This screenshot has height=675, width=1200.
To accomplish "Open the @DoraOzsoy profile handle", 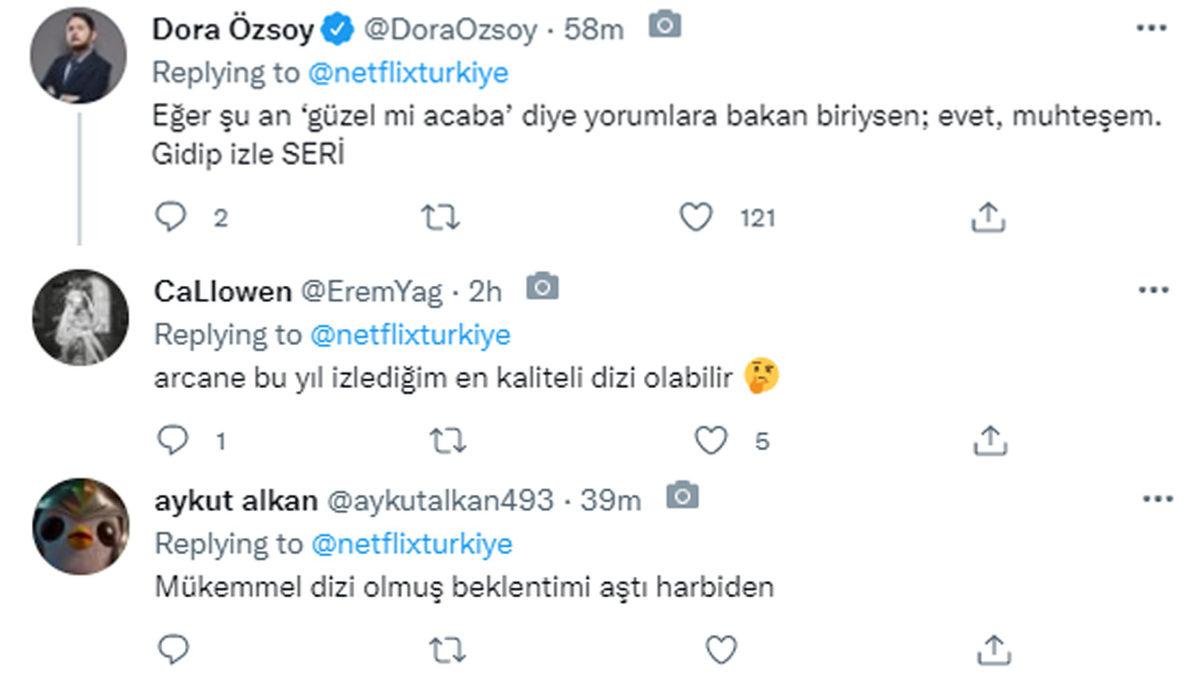I will (x=454, y=30).
